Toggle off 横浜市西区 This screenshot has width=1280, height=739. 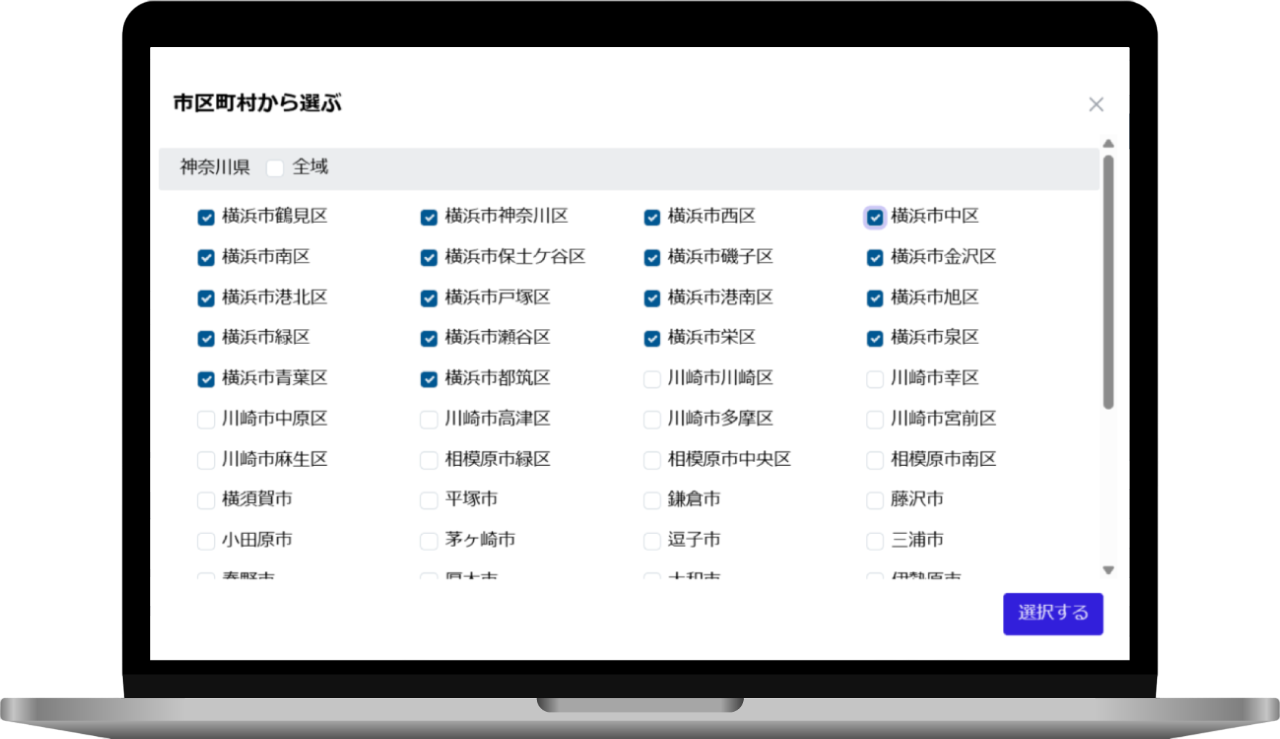click(x=652, y=217)
